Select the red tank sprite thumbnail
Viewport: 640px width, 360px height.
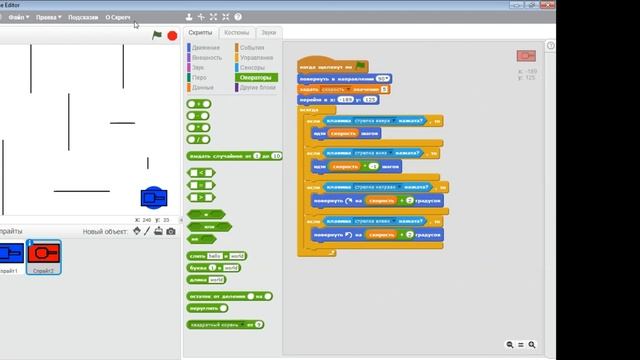44,257
